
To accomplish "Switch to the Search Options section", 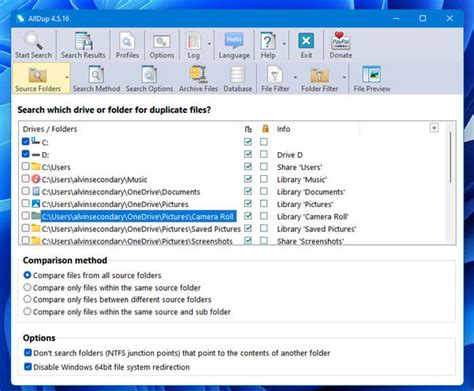I will click(x=149, y=79).
